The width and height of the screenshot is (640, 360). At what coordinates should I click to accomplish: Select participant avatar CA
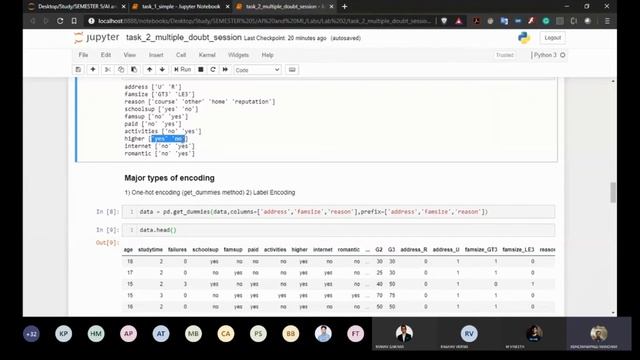[226, 334]
